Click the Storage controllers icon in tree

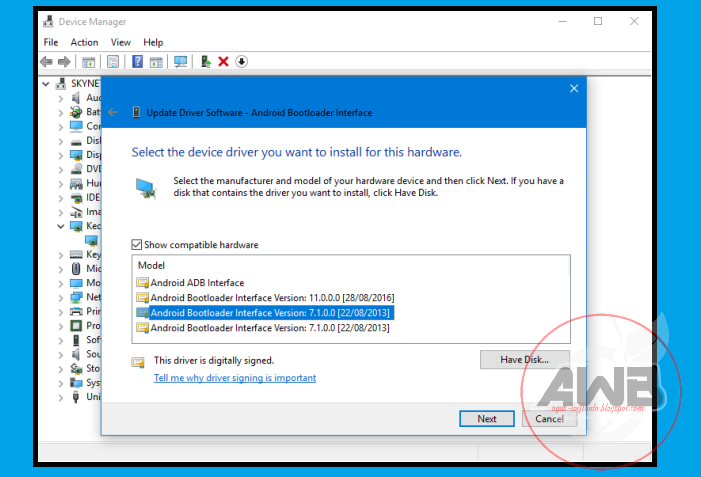coord(76,368)
